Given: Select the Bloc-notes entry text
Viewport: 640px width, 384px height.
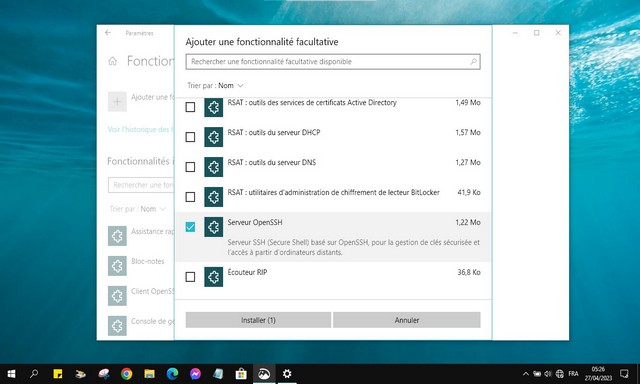Looking at the screenshot, I should 148,261.
